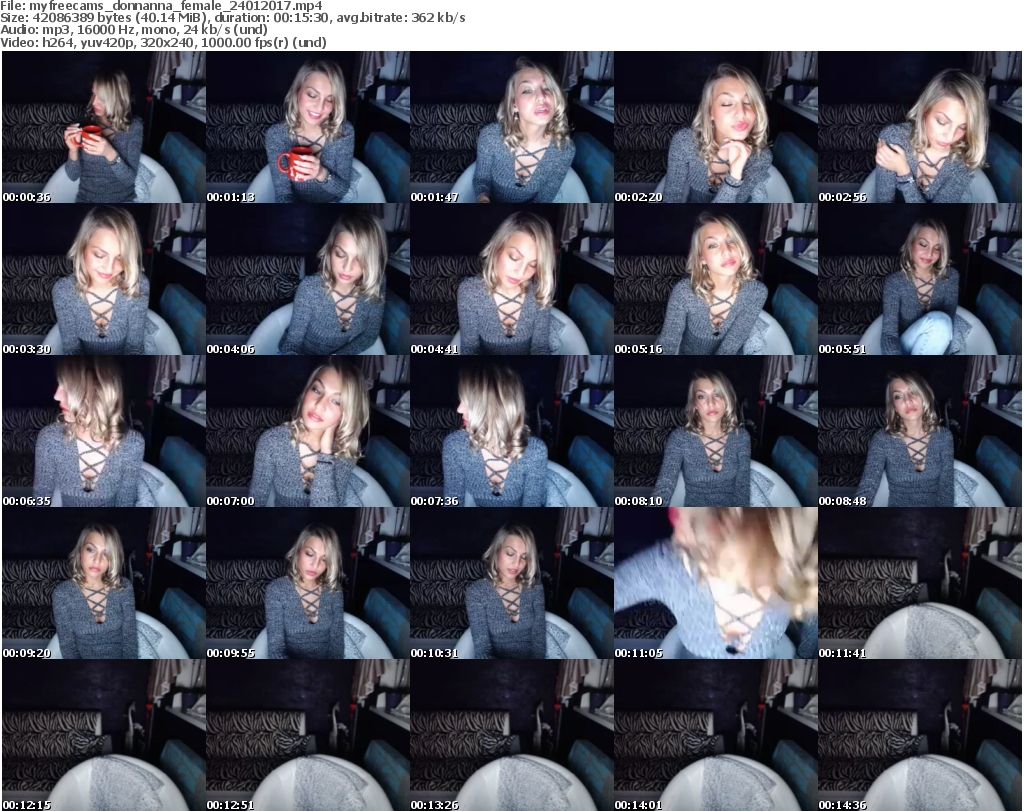The height and width of the screenshot is (811, 1024).
Task: Open the thumbnail frame at 00:05:16
Action: [716, 279]
